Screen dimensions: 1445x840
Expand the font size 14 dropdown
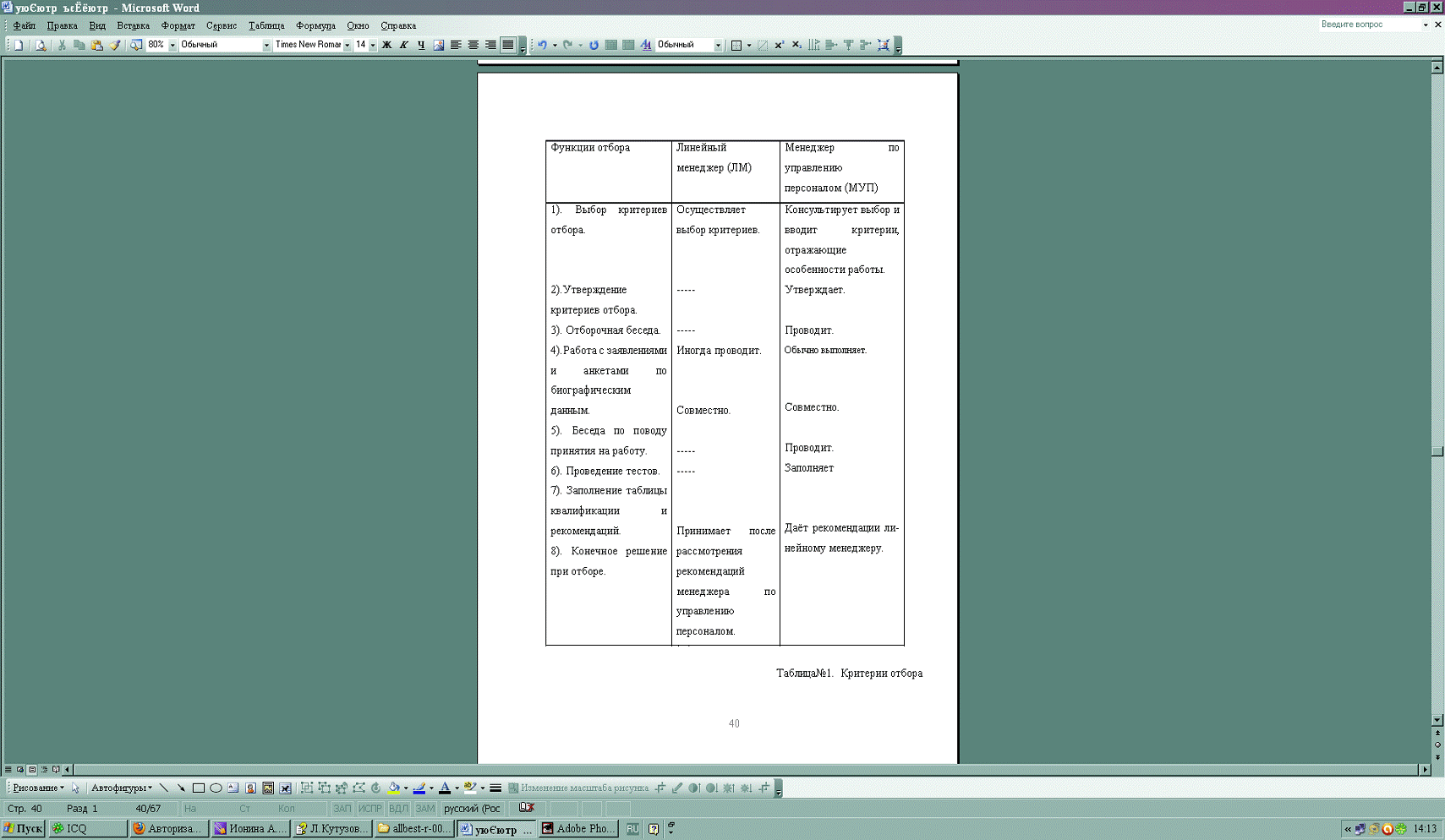pos(373,45)
